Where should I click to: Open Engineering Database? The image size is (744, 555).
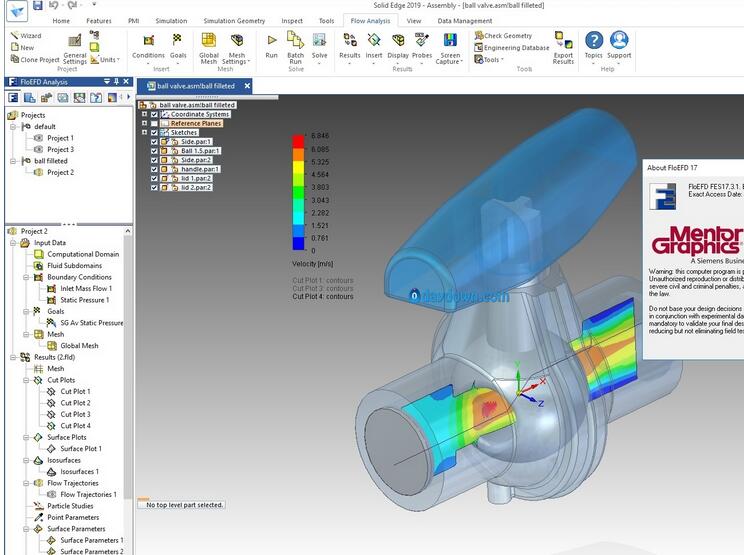click(512, 47)
